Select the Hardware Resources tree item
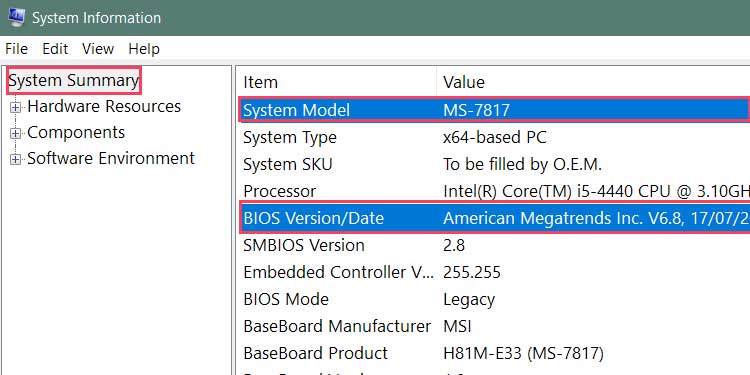 [104, 106]
